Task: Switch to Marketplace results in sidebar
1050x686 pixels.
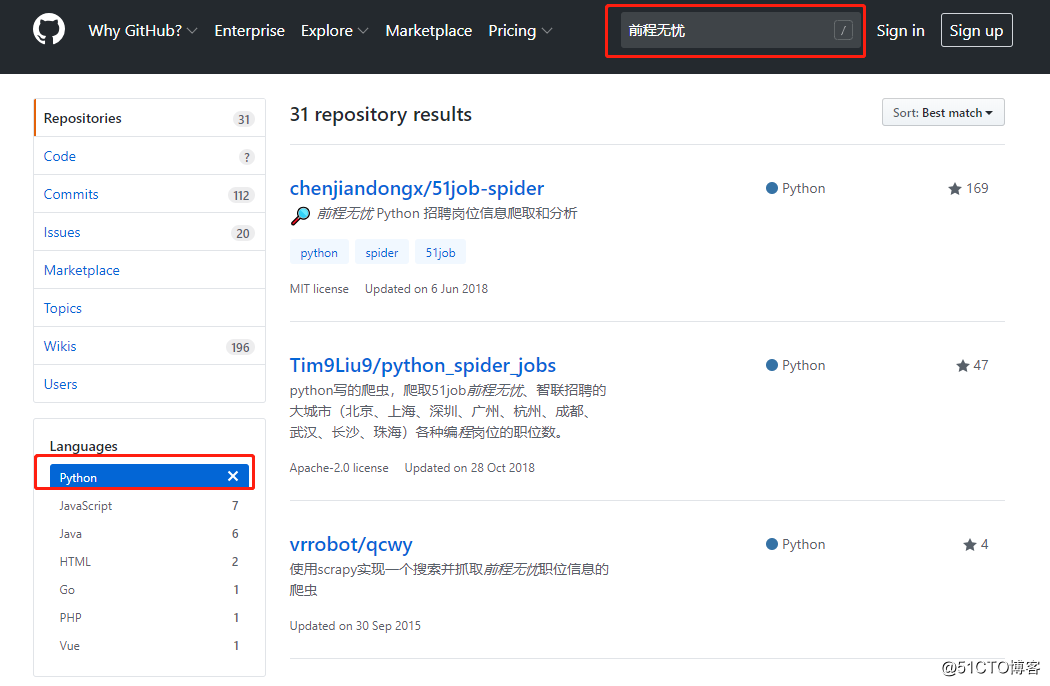Action: click(x=149, y=270)
